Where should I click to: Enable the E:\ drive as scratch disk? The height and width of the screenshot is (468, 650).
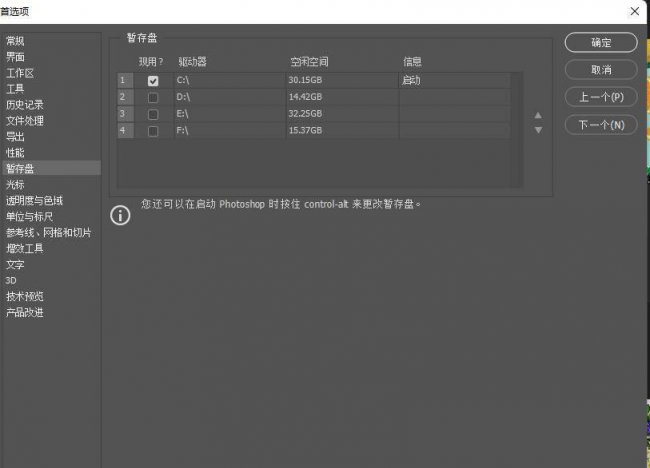click(x=153, y=114)
